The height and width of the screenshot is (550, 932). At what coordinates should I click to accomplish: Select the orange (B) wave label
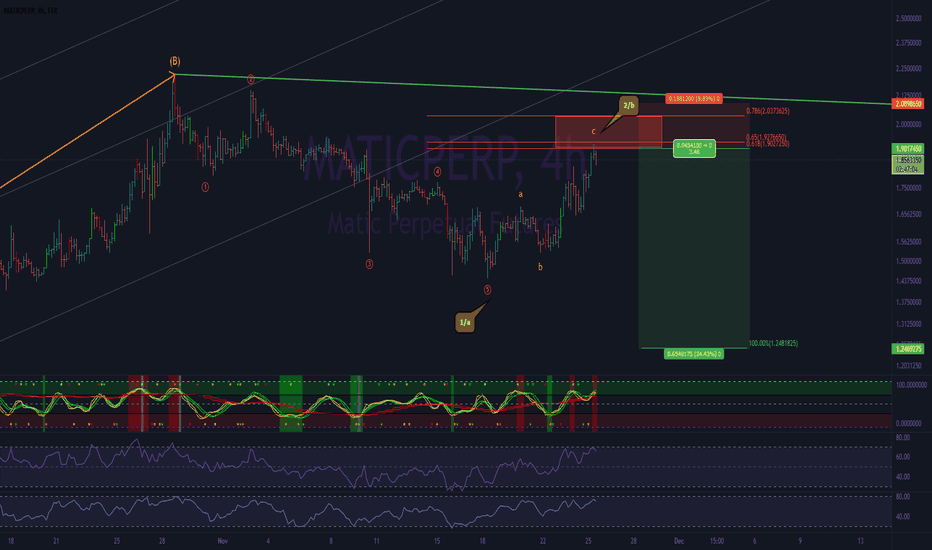pos(175,61)
